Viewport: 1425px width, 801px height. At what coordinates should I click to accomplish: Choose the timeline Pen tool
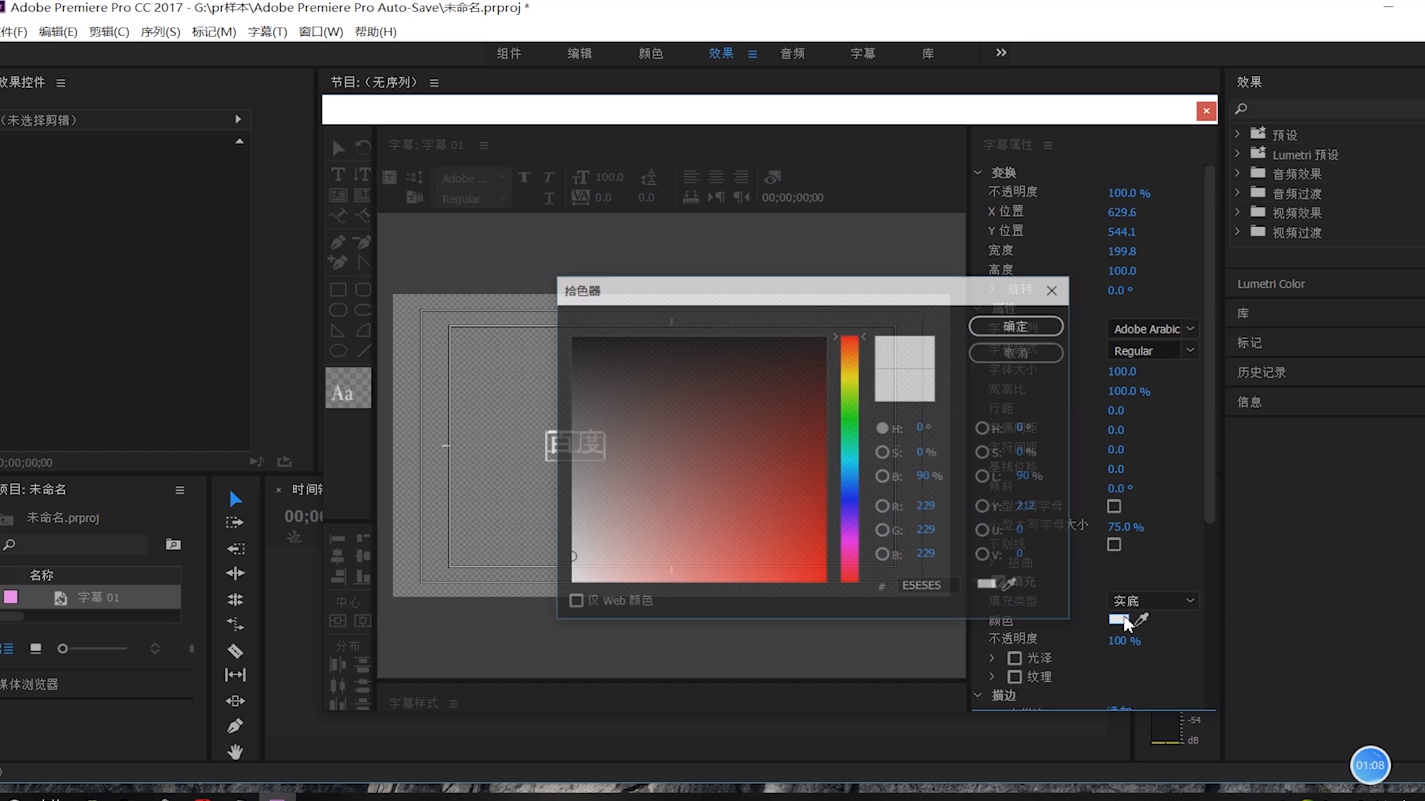[x=235, y=726]
